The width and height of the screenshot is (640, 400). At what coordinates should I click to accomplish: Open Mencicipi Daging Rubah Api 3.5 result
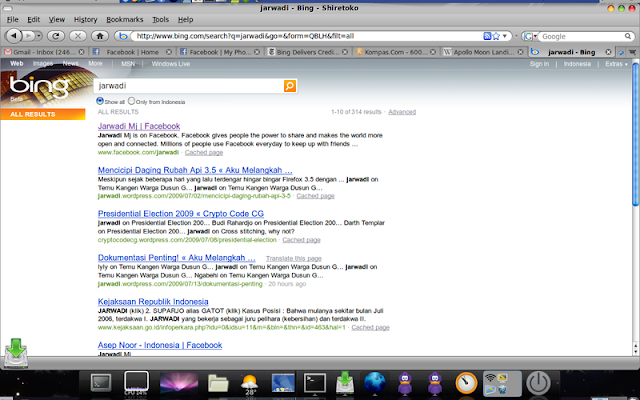195,170
